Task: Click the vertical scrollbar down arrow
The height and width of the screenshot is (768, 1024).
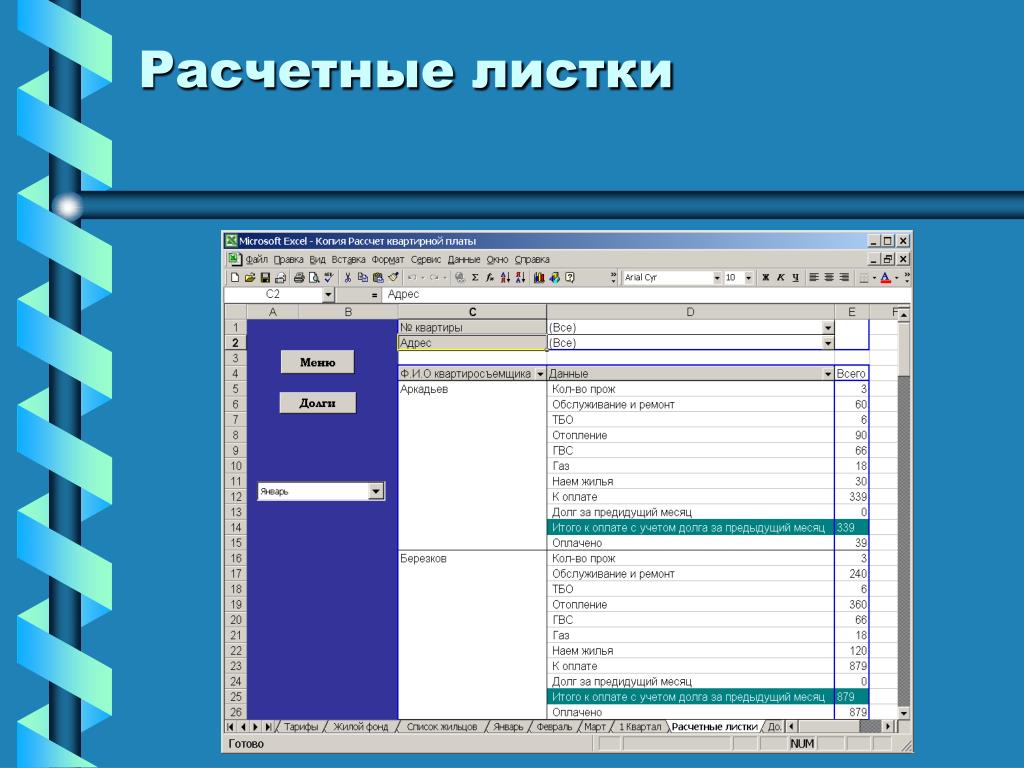Action: pos(904,713)
